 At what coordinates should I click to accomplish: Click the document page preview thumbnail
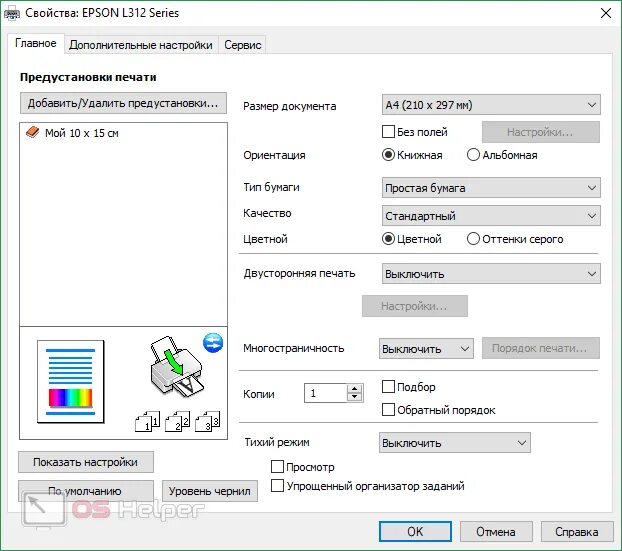pyautogui.click(x=71, y=382)
